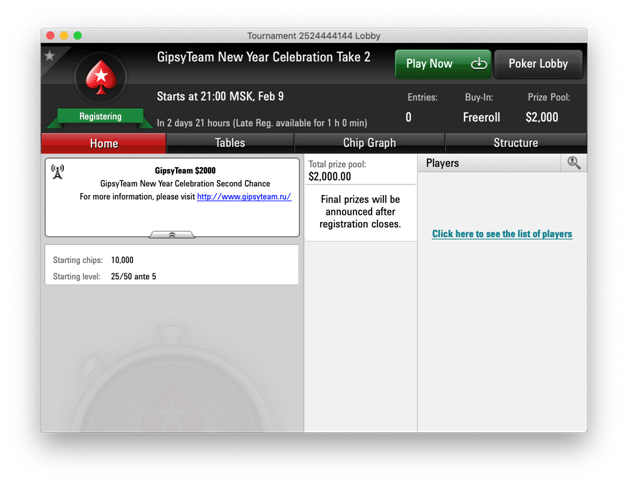Viewport: 627px width, 485px height.
Task: Click the broadcast antenna icon
Action: [x=58, y=172]
